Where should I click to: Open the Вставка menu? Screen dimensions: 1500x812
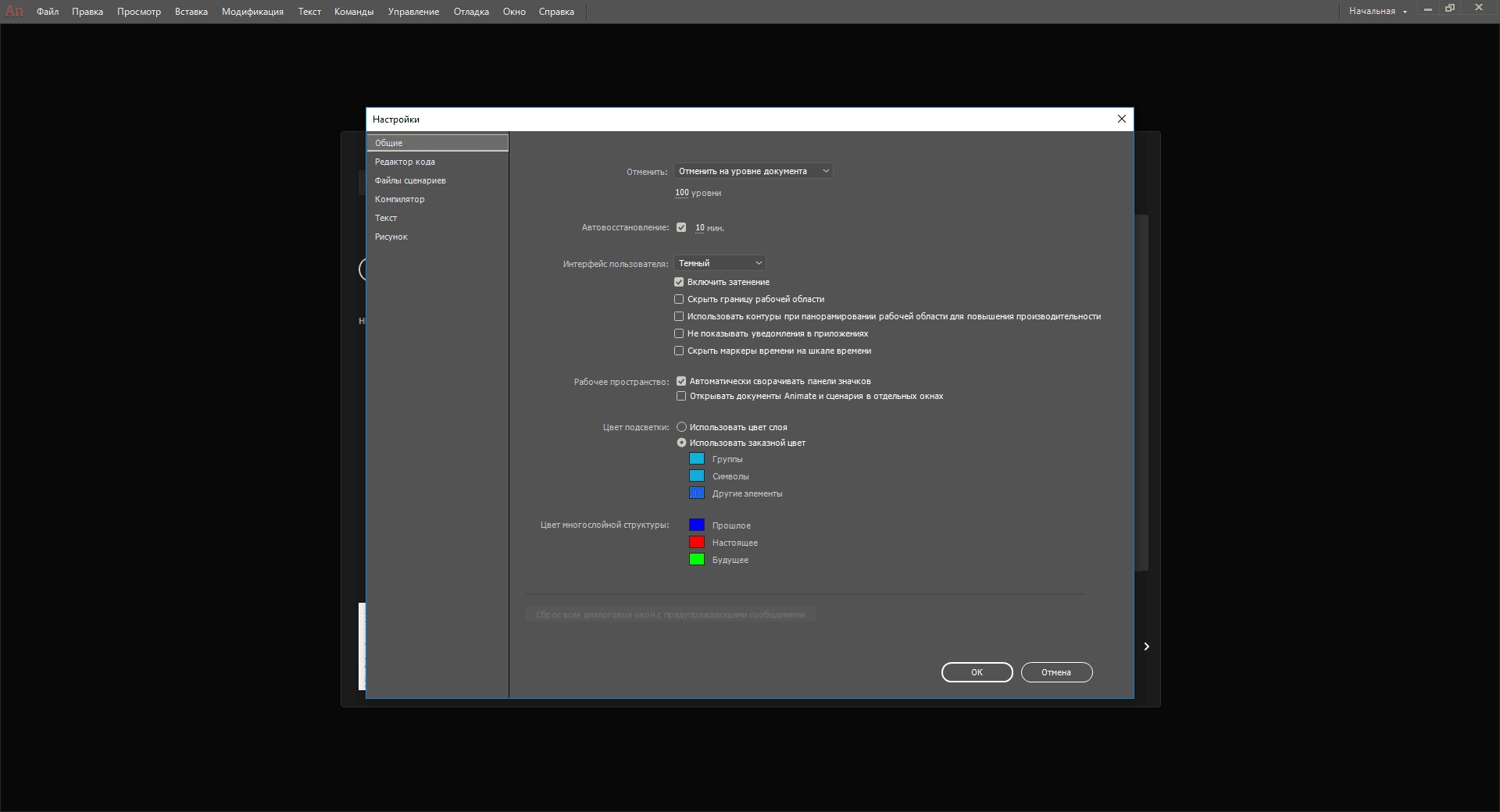191,12
